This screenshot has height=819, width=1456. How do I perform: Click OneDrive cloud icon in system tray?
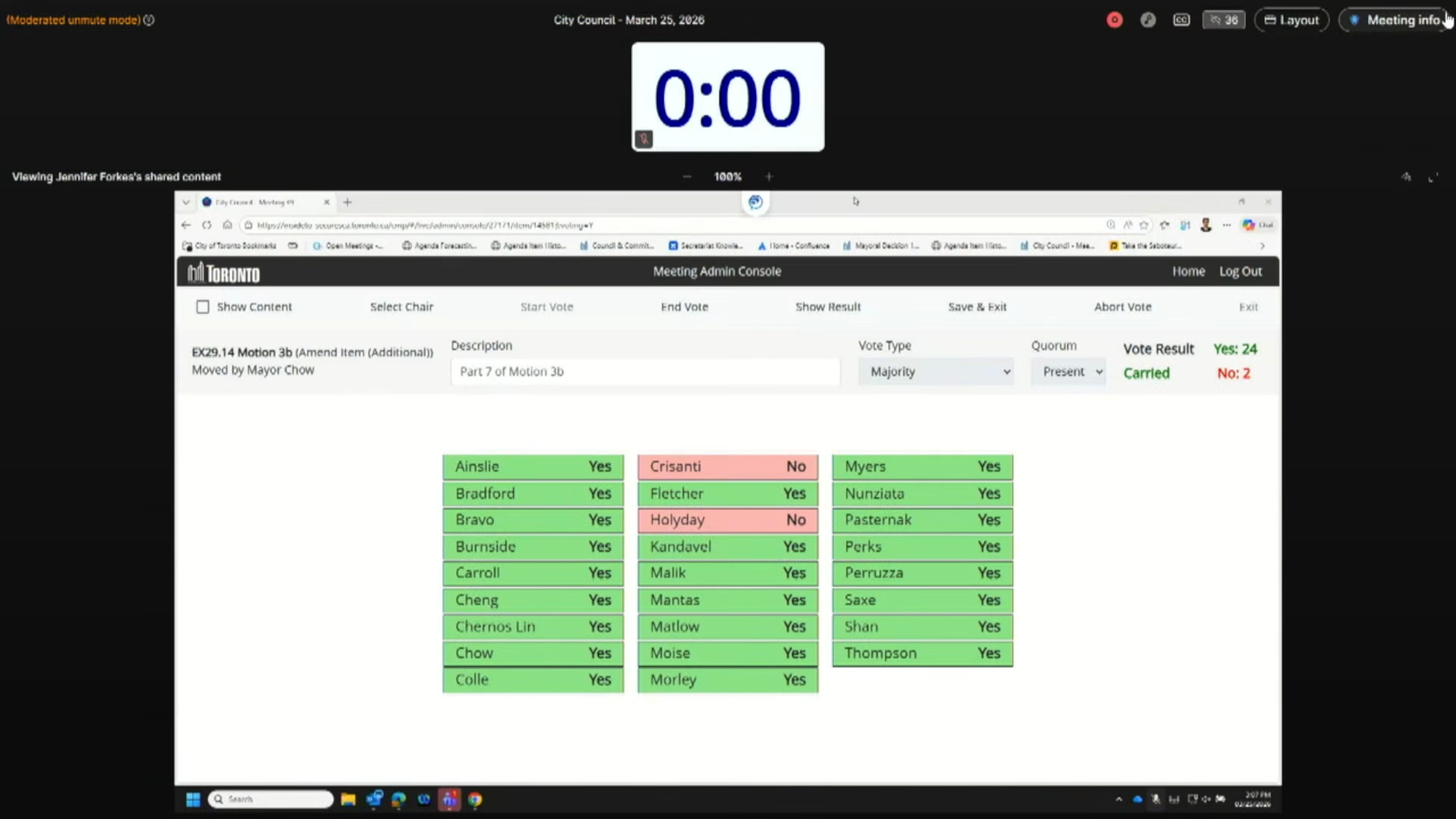tap(1137, 799)
